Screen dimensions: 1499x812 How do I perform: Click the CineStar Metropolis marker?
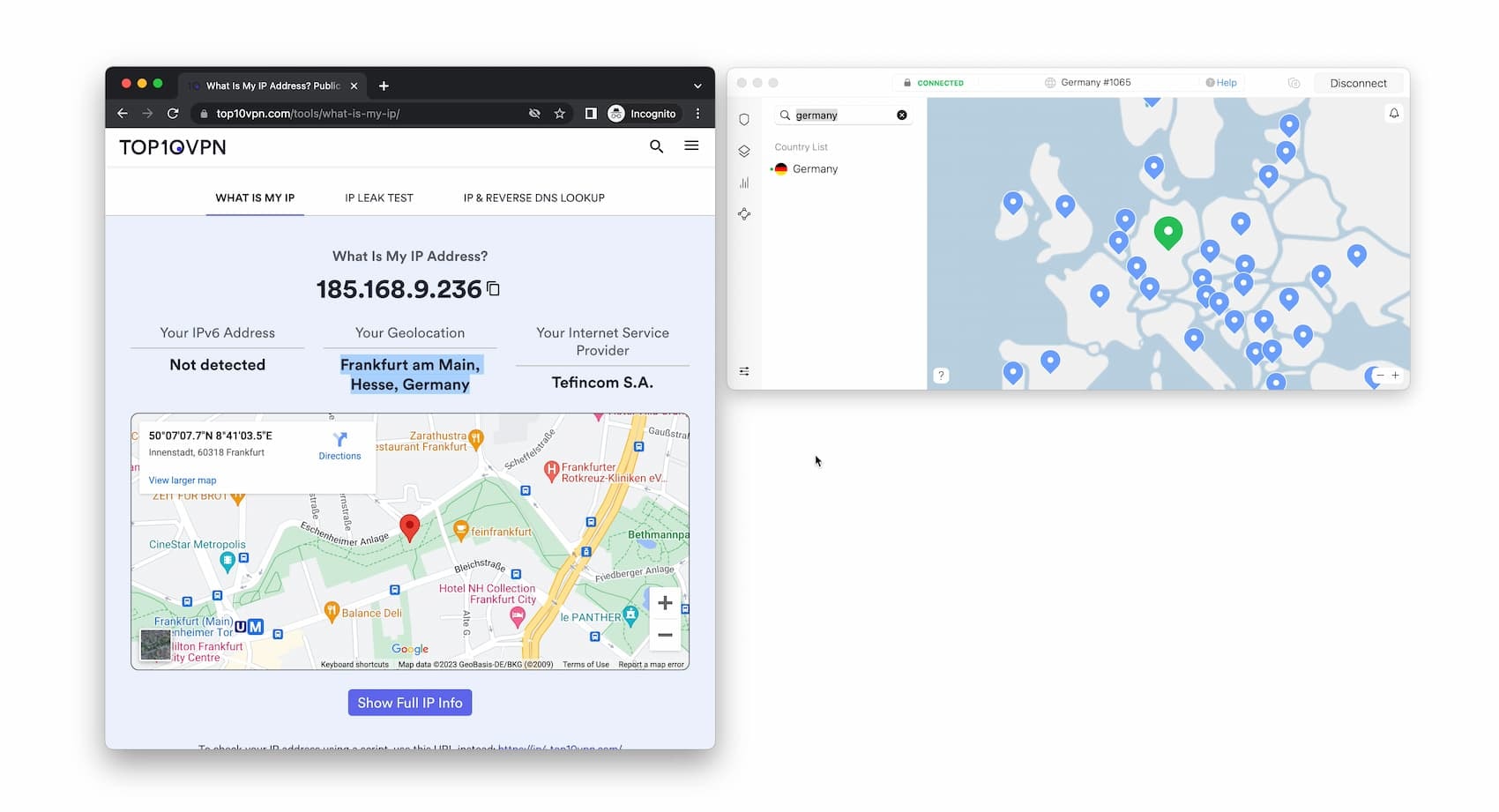click(227, 562)
